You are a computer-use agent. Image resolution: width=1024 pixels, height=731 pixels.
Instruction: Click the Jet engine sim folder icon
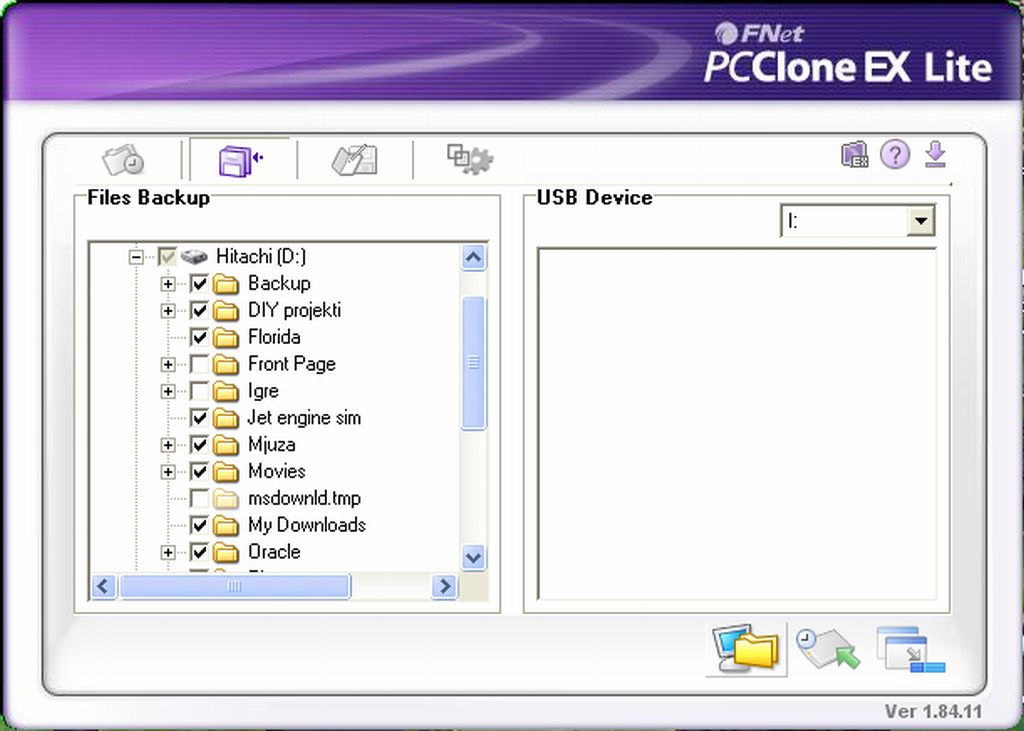pos(226,418)
